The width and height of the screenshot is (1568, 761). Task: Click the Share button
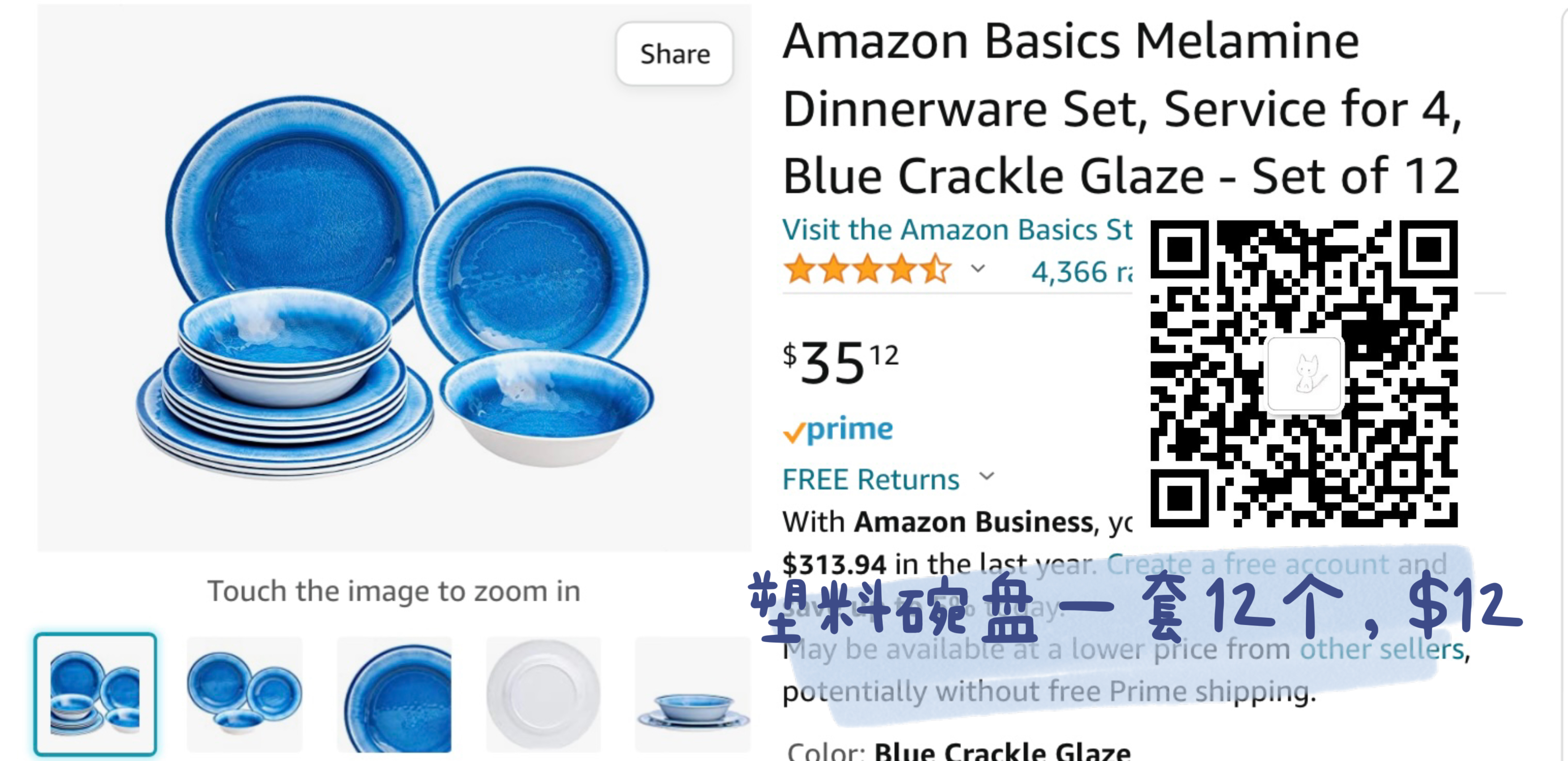[674, 54]
